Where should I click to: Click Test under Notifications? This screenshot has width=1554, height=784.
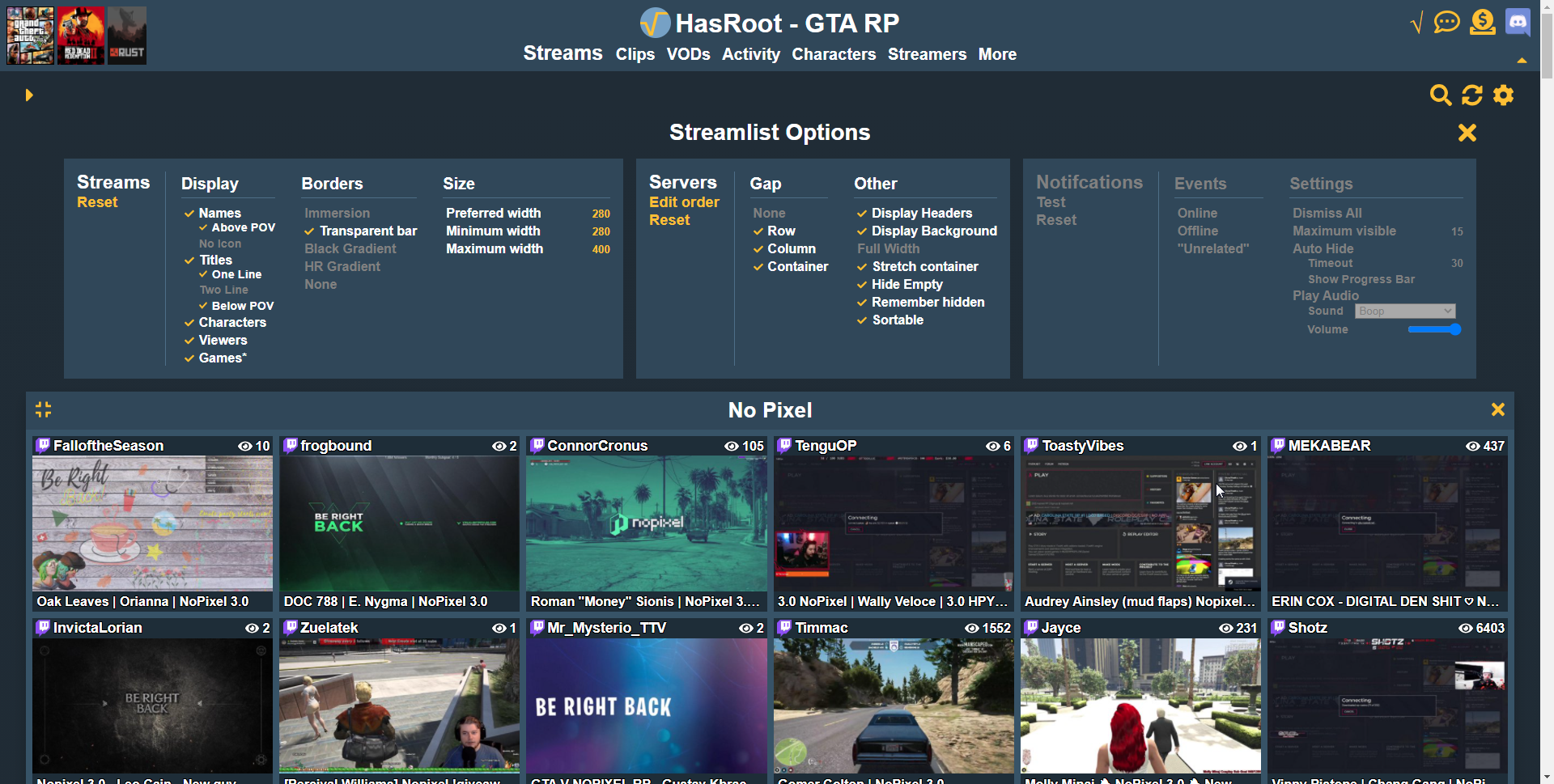[x=1051, y=202]
